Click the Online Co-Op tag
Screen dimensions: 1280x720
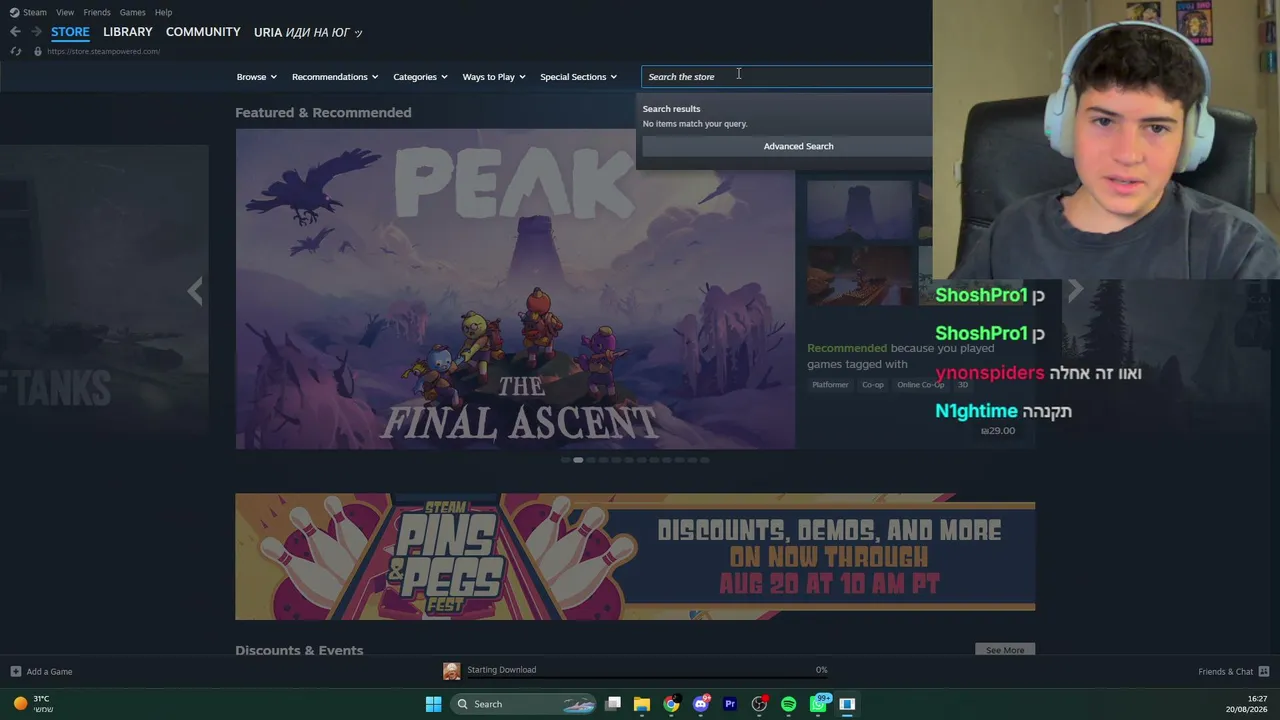click(920, 385)
